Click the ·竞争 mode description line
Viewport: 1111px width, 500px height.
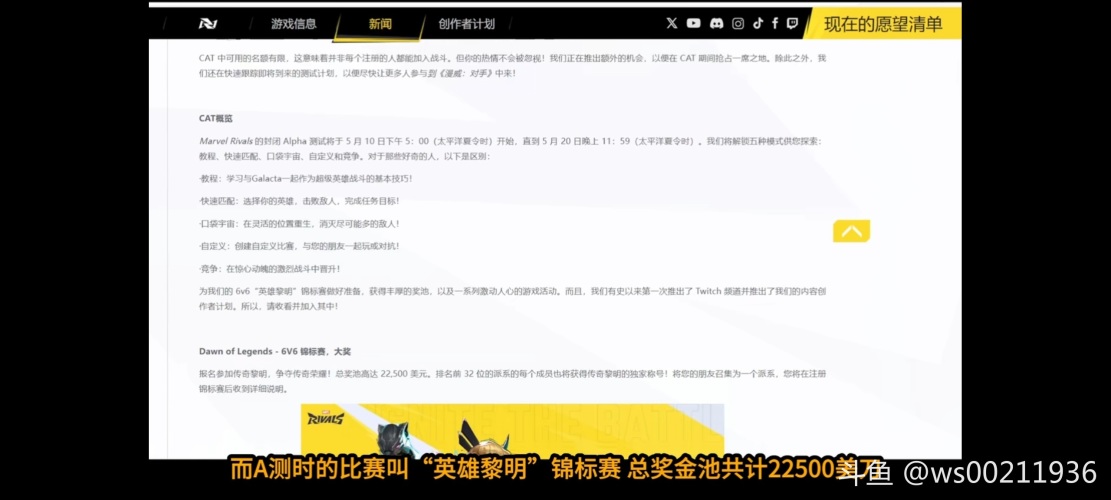[x=270, y=269]
